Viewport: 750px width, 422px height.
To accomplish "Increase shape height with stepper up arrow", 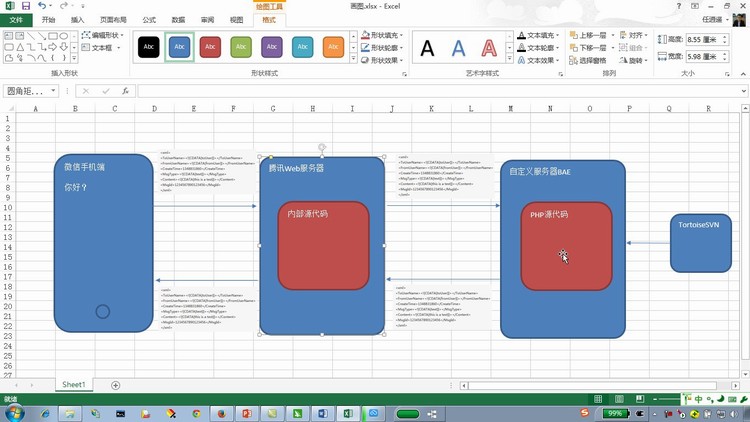I will tap(725, 37).
